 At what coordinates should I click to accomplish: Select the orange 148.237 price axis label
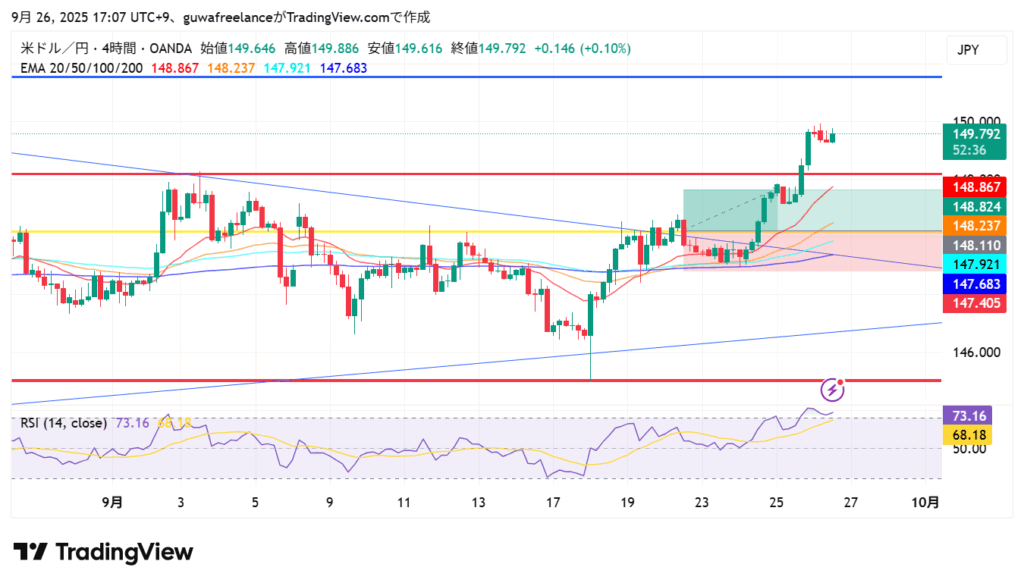click(977, 226)
